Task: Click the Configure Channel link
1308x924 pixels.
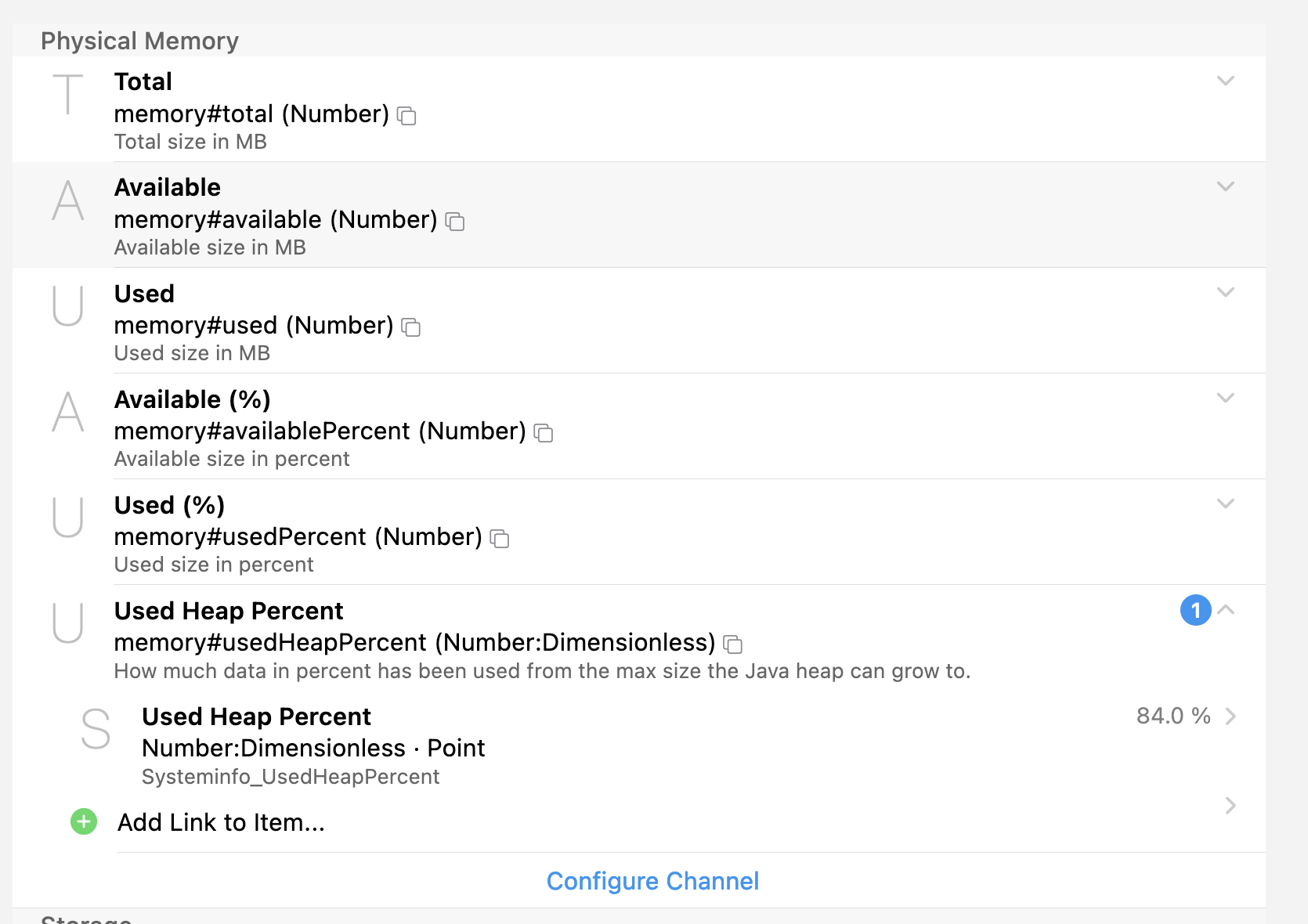Action: (x=652, y=881)
